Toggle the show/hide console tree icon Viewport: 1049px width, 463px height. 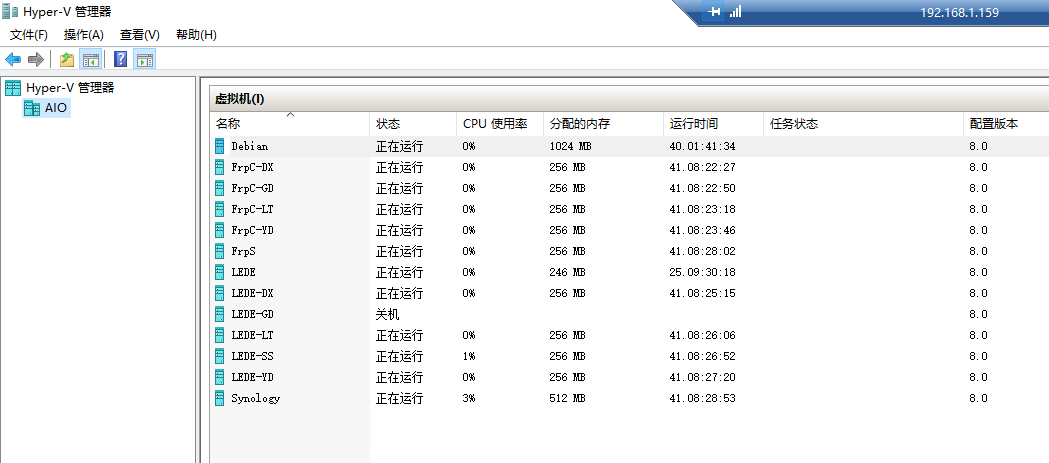click(90, 60)
